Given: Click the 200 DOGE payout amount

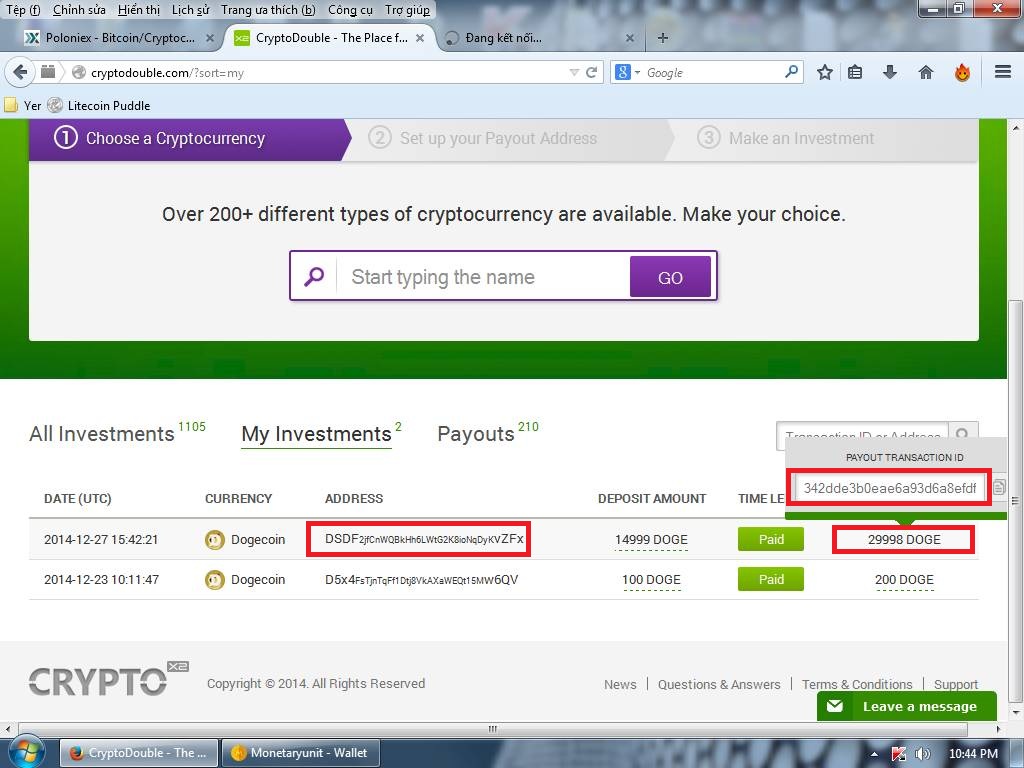Looking at the screenshot, I should click(904, 580).
